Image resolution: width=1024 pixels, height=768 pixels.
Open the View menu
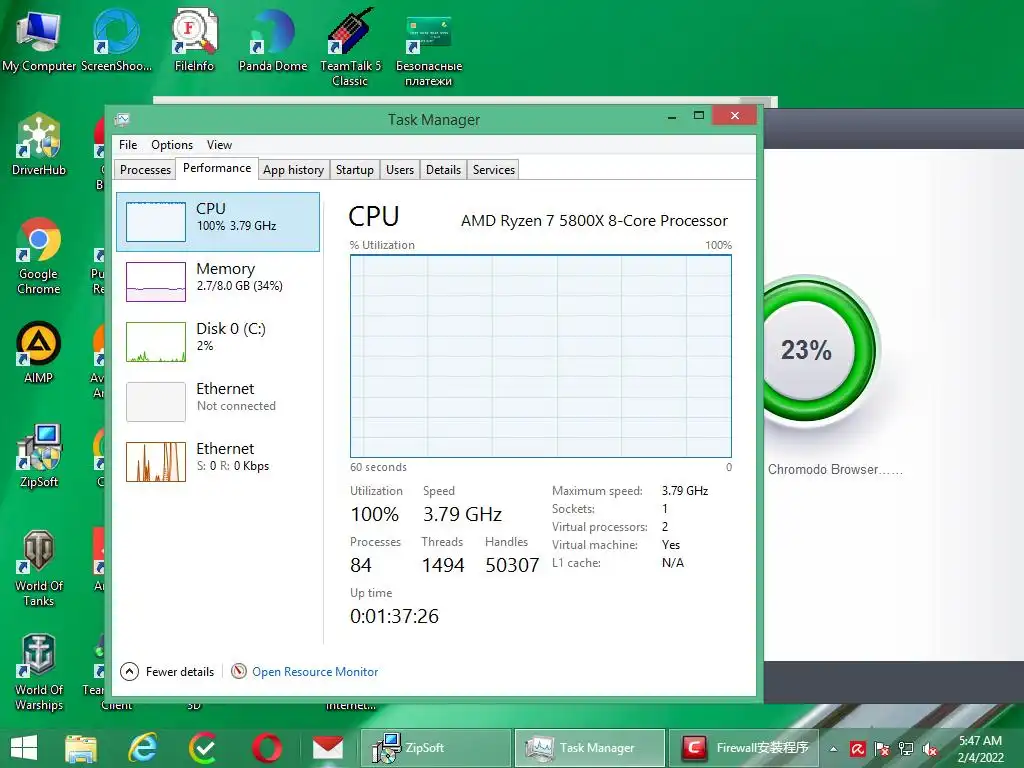tap(219, 145)
